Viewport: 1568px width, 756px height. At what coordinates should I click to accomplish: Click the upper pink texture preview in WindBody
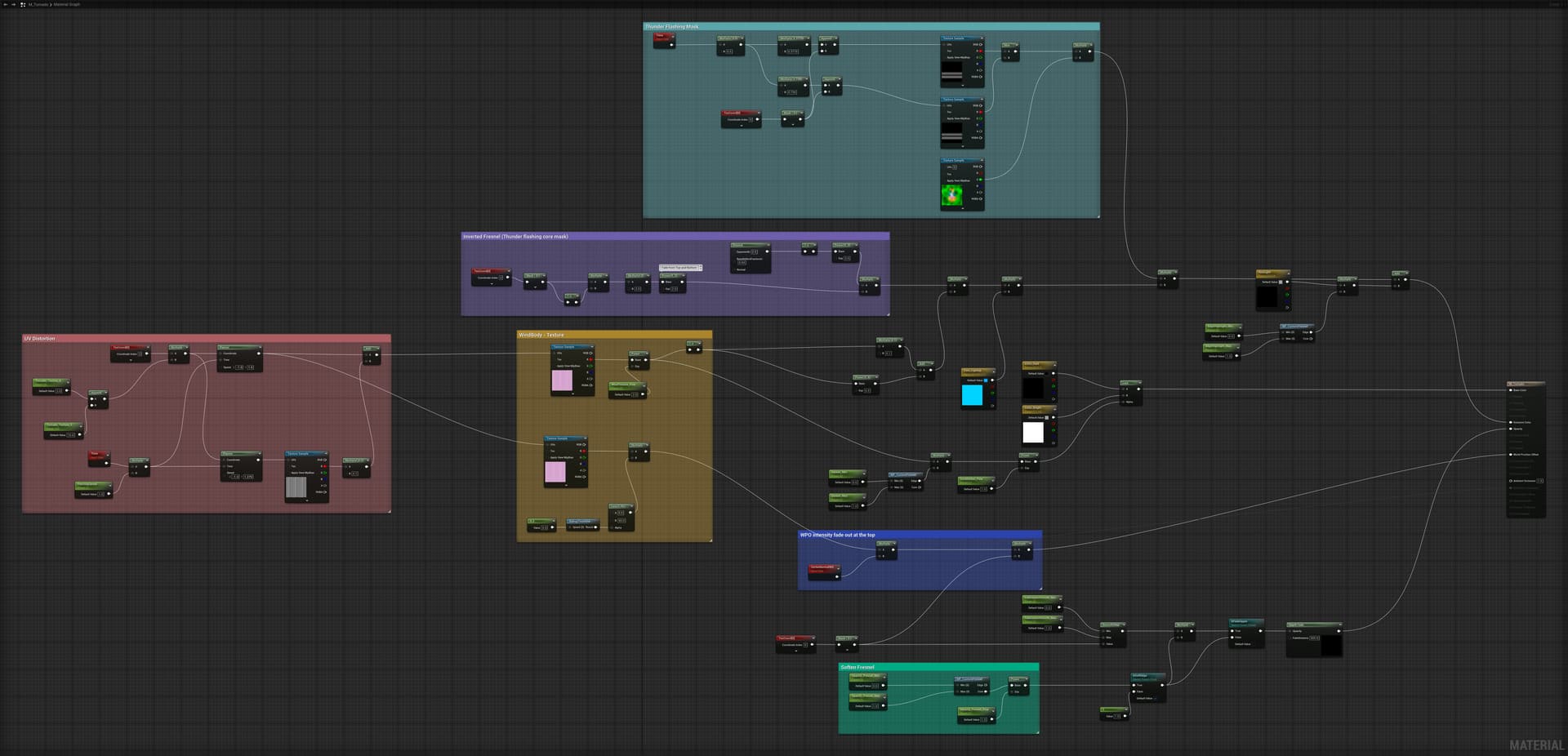click(x=562, y=380)
